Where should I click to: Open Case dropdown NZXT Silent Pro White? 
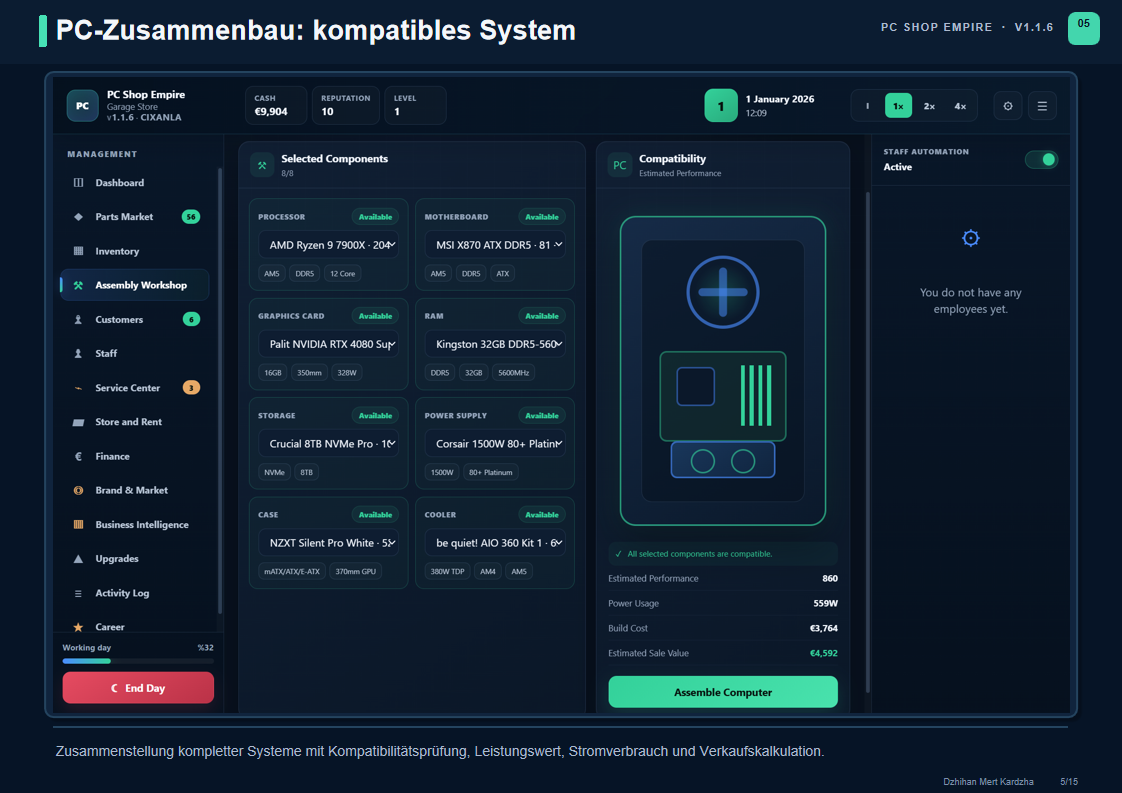click(x=328, y=543)
